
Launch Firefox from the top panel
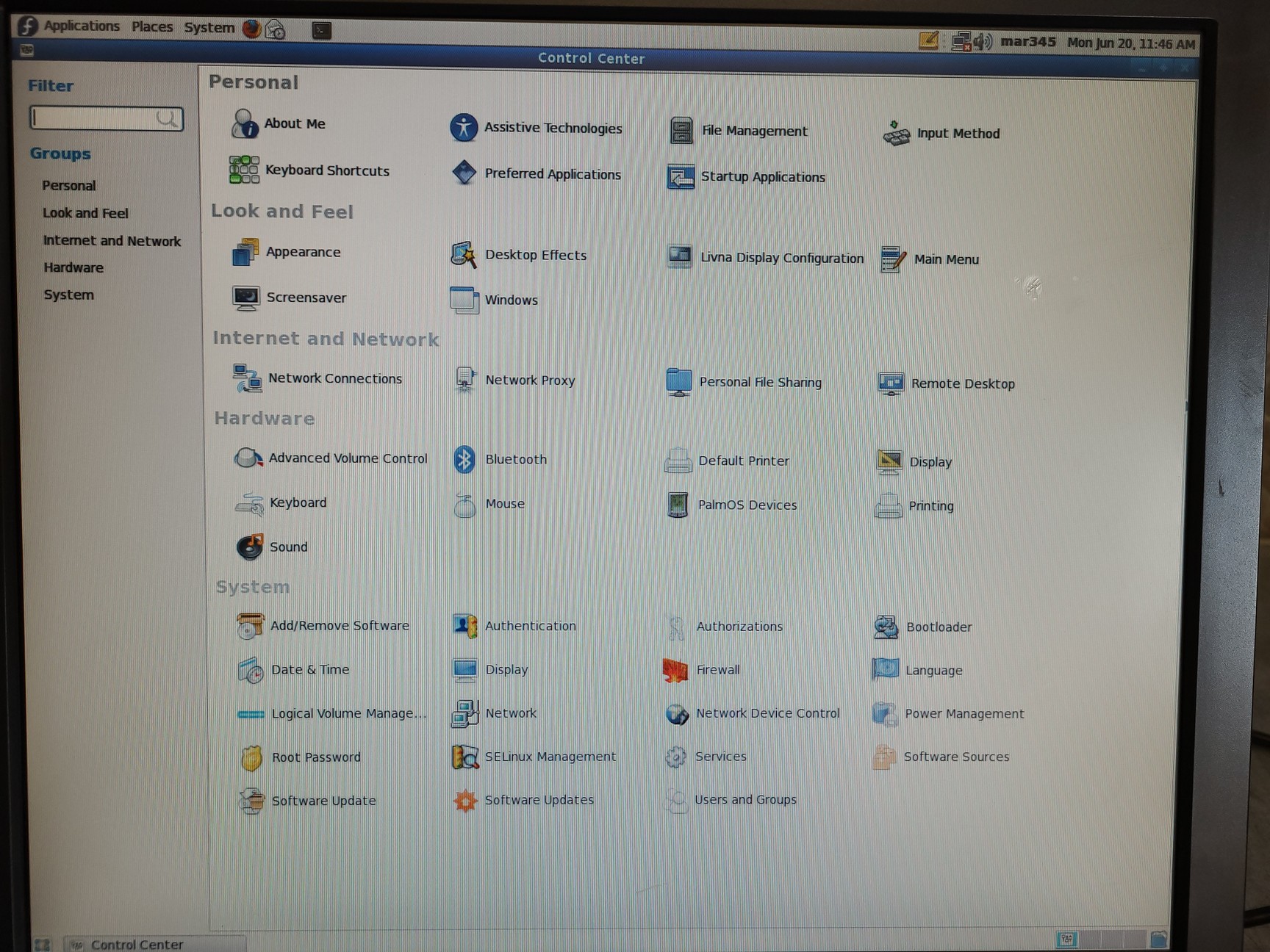pyautogui.click(x=252, y=29)
